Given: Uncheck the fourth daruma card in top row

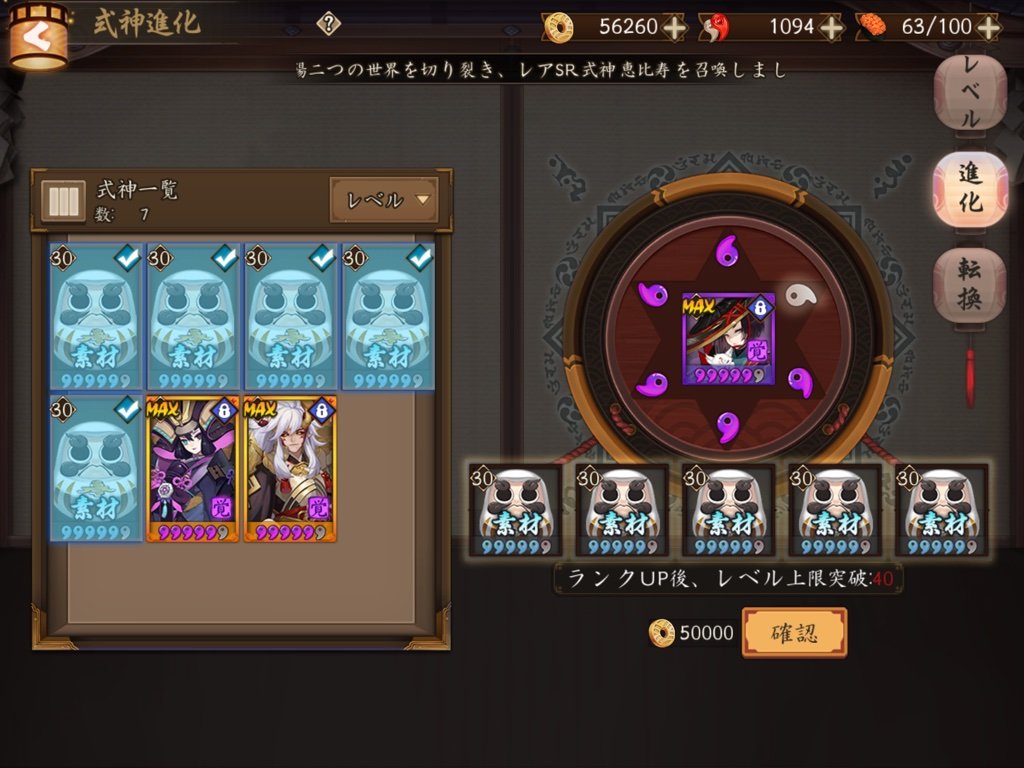Looking at the screenshot, I should click(389, 317).
